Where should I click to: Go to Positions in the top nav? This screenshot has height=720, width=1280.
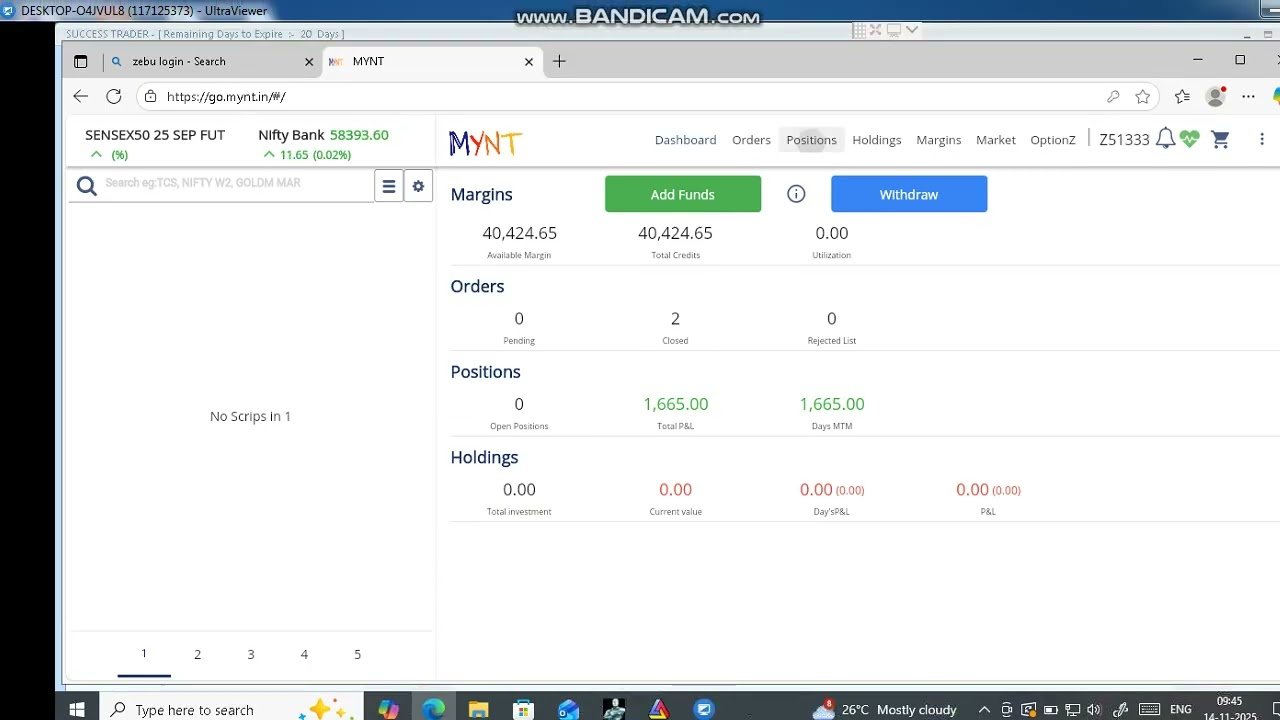click(x=811, y=140)
